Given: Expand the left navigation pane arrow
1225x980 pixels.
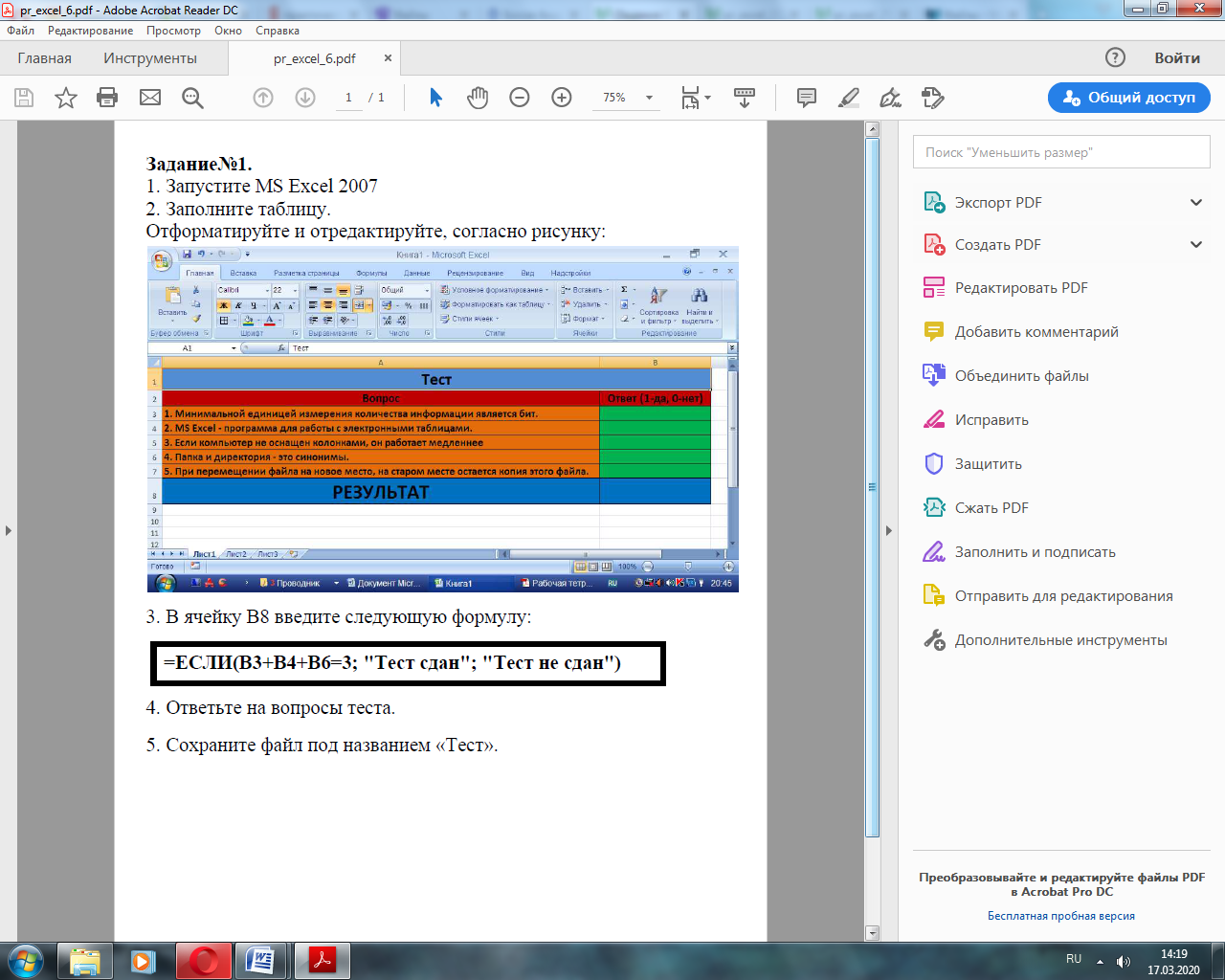Looking at the screenshot, I should click(x=9, y=530).
